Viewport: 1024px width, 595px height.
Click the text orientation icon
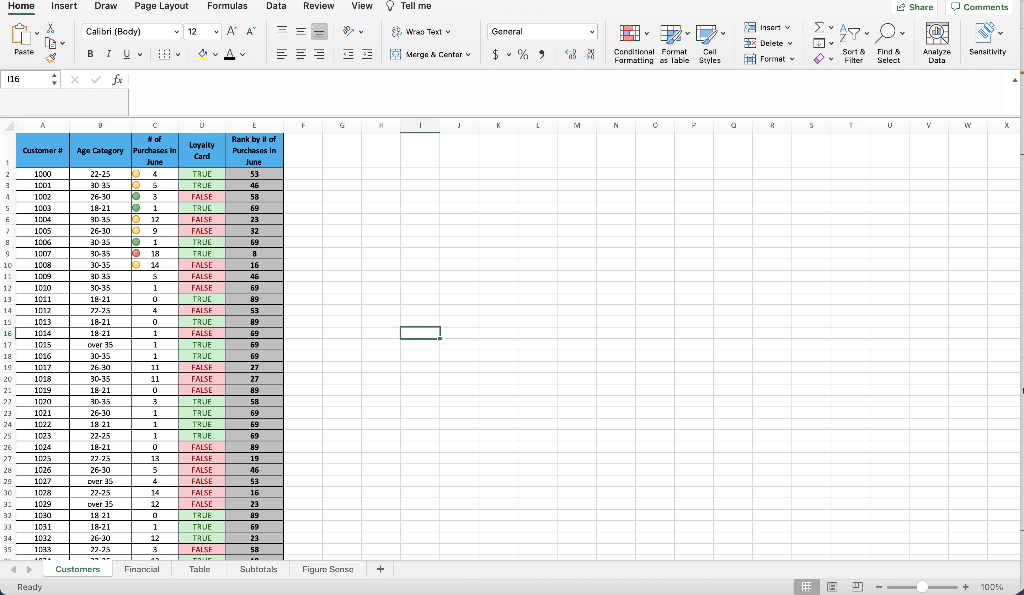(348, 31)
